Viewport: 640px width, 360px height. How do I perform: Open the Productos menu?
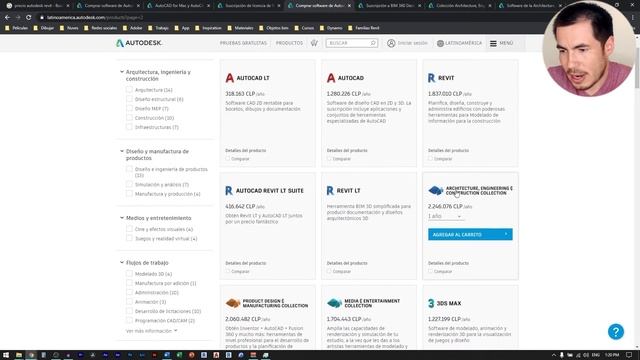289,43
